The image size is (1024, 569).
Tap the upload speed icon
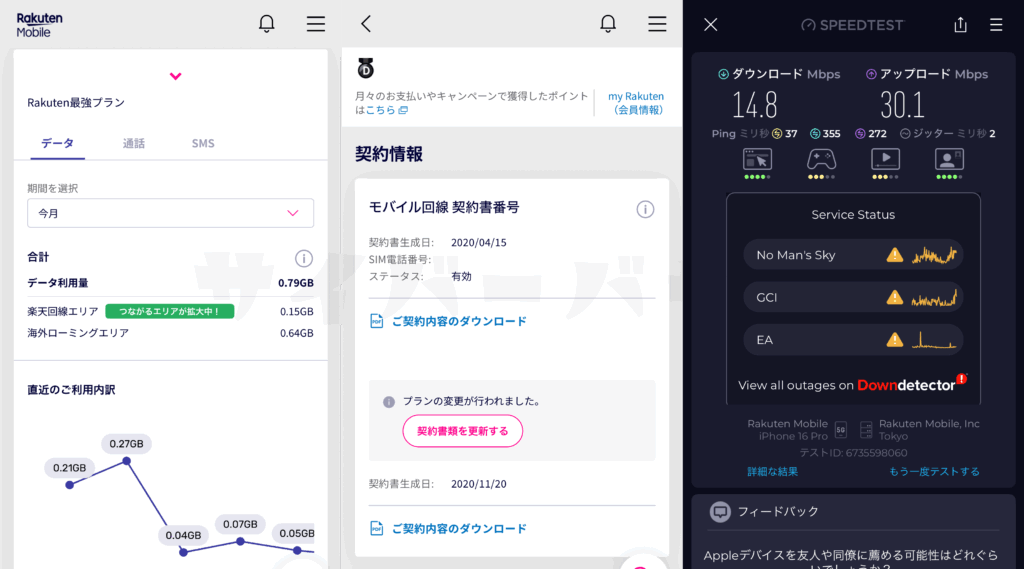(x=871, y=74)
